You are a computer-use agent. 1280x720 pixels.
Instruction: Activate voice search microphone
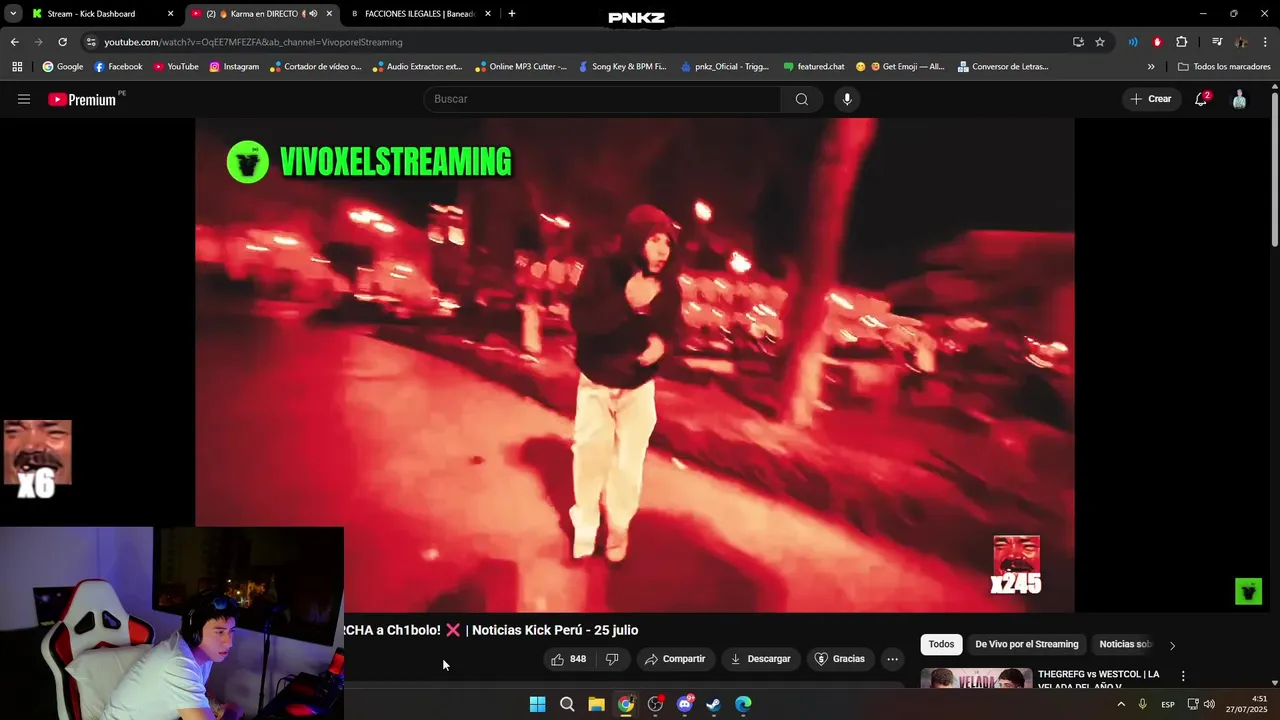[847, 99]
